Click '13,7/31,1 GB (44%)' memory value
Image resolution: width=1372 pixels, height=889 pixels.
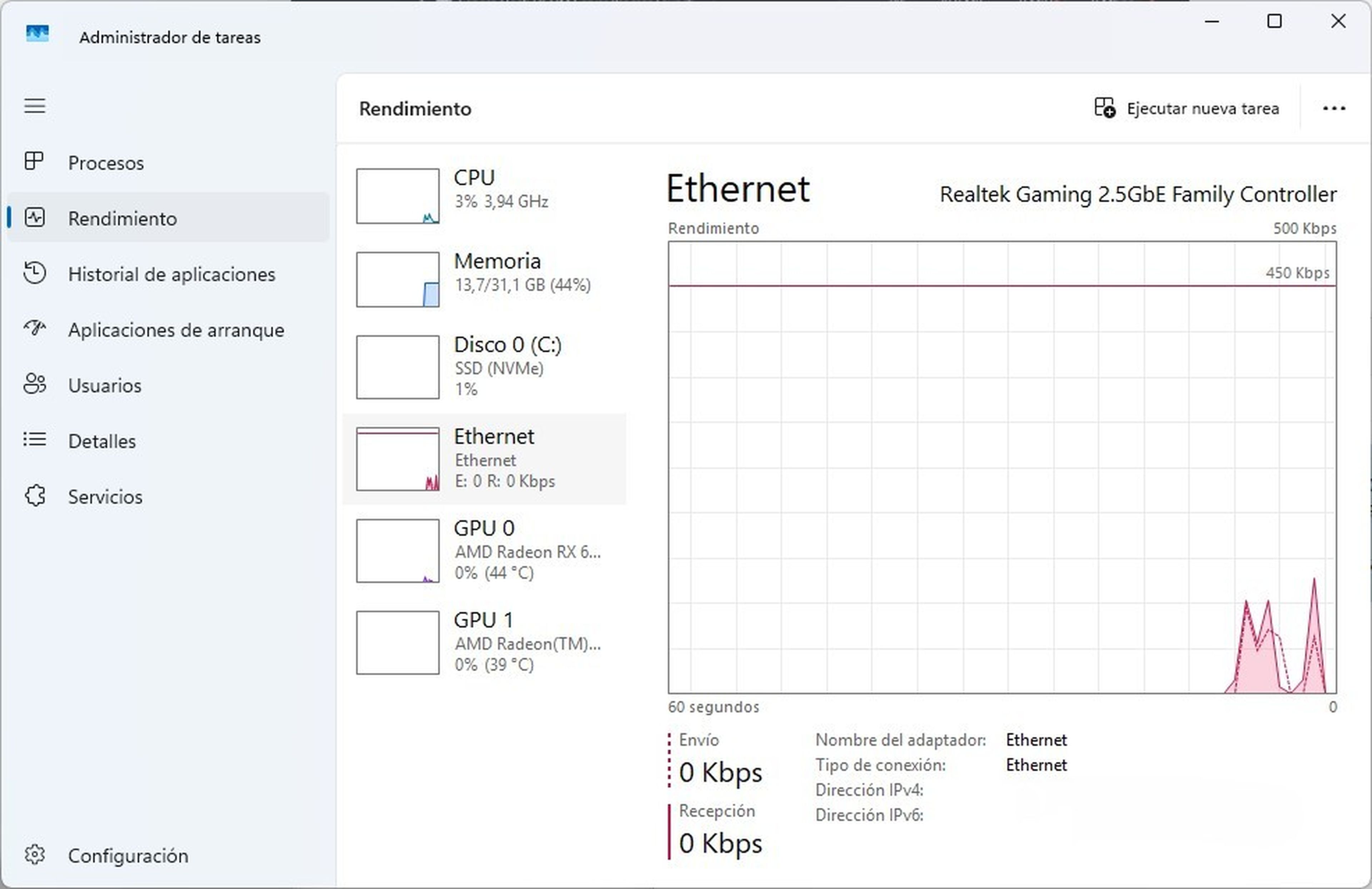(522, 285)
